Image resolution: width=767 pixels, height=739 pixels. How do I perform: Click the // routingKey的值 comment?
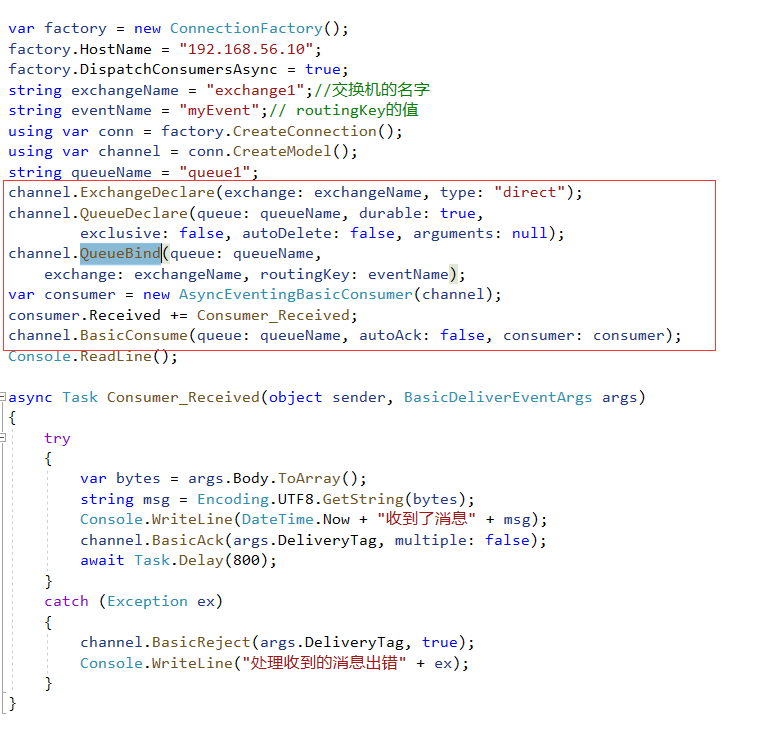(x=344, y=111)
